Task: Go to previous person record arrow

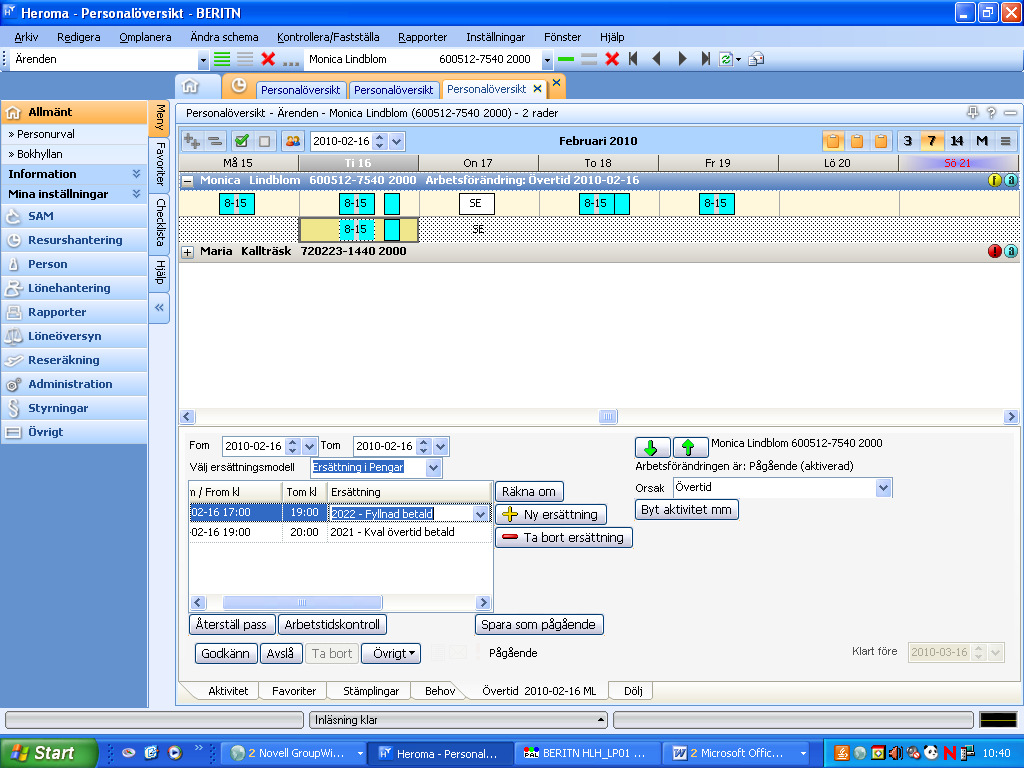Action: point(657,59)
